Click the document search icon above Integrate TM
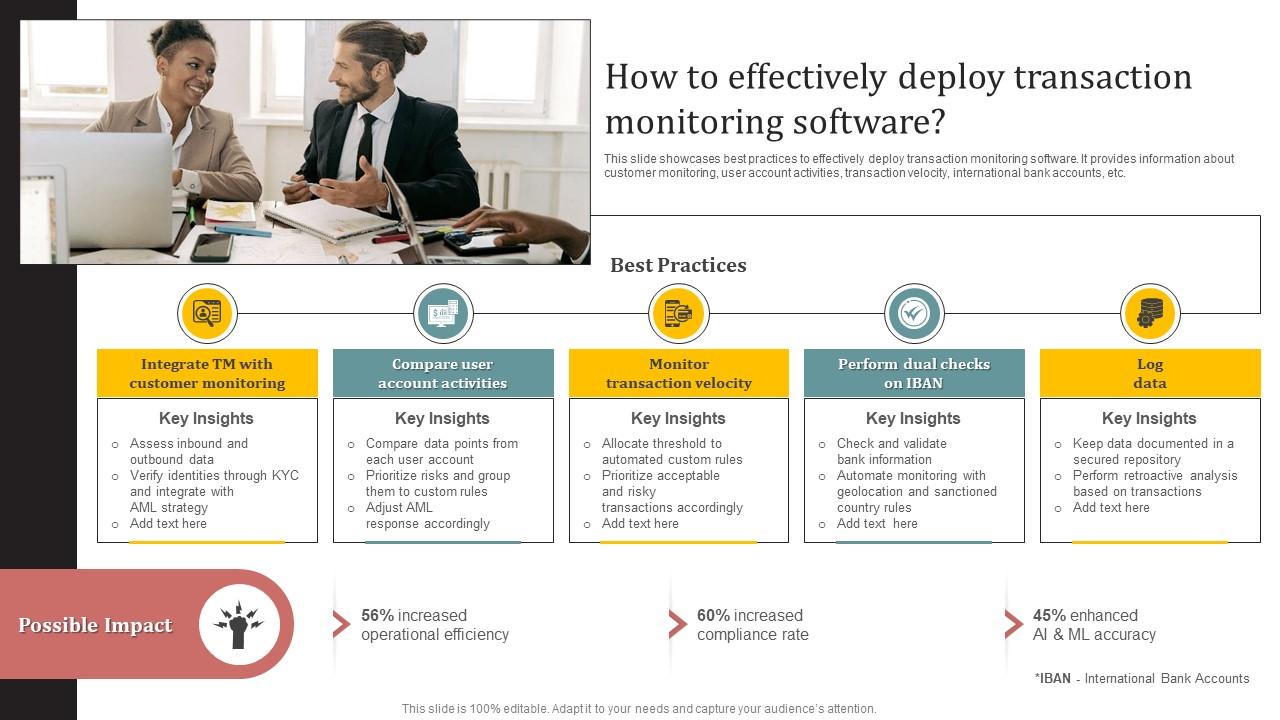This screenshot has width=1280, height=720. 207,313
